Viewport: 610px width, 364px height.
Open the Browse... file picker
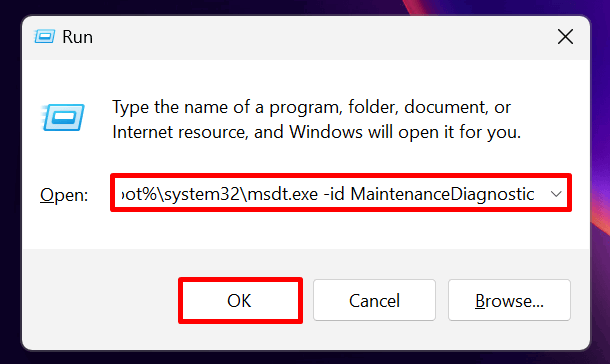click(x=509, y=300)
